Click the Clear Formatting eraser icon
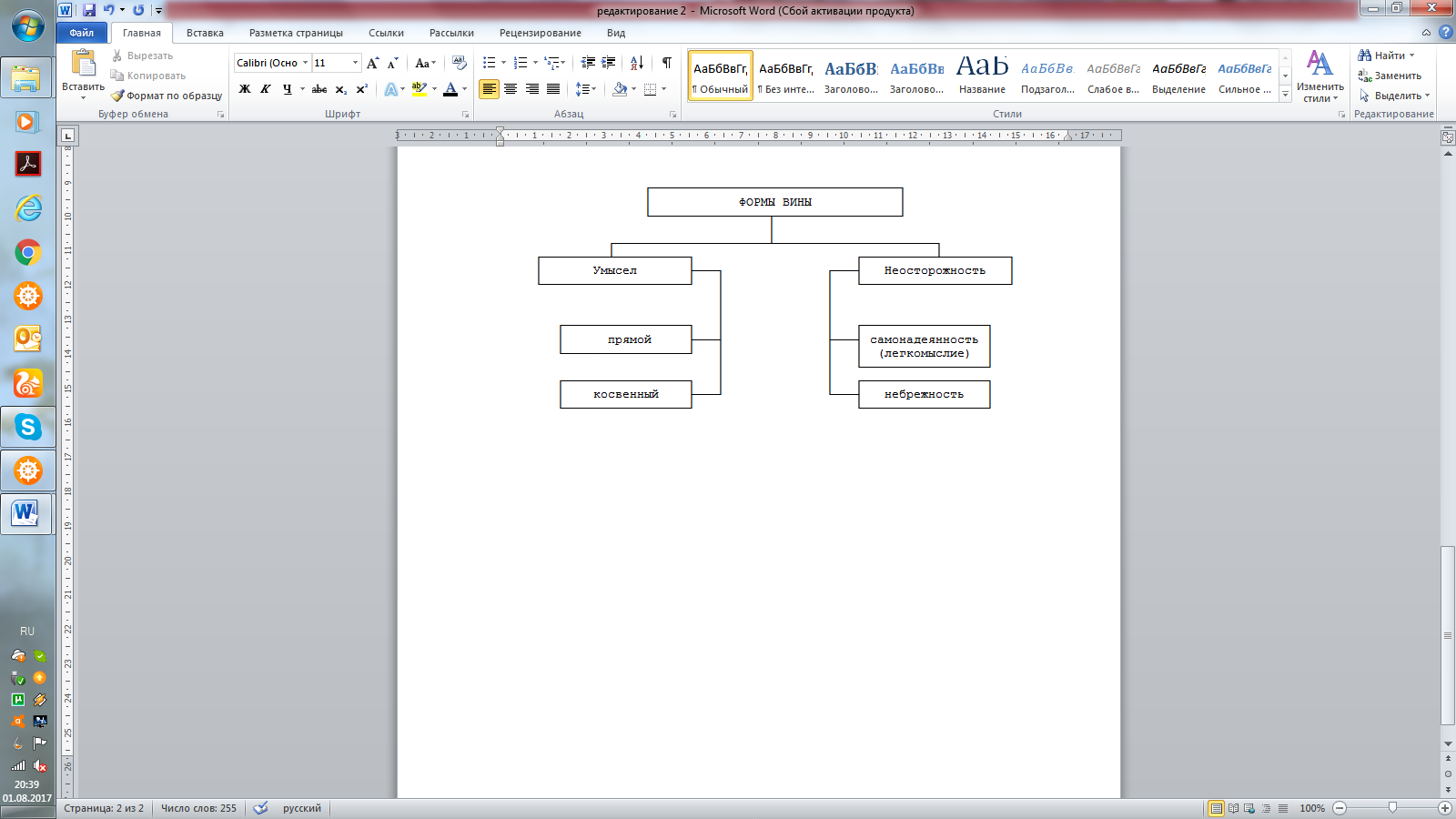The height and width of the screenshot is (819, 1456). click(x=460, y=63)
